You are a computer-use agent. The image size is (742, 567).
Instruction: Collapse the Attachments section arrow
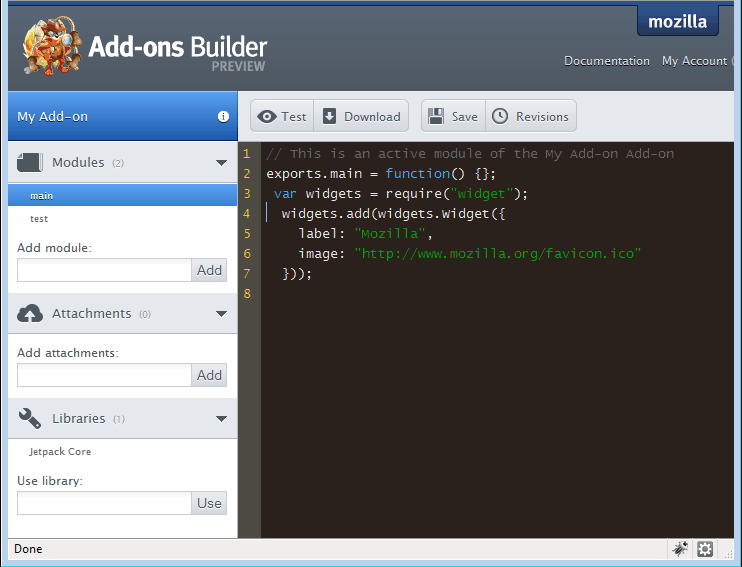click(x=221, y=314)
